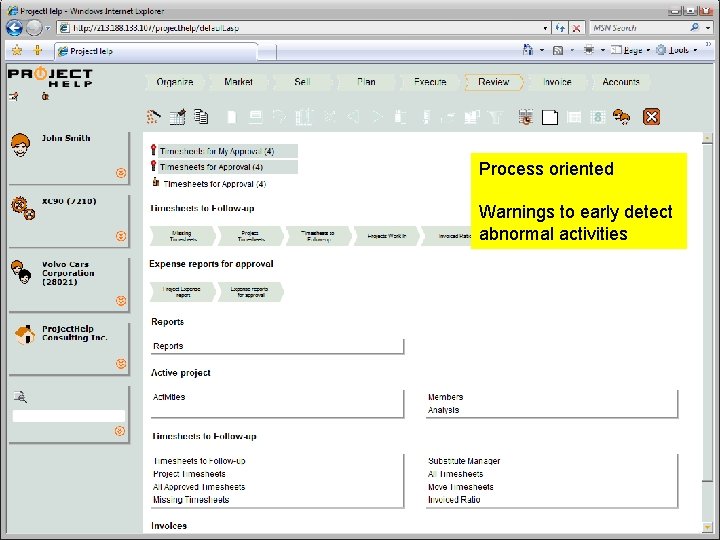Click the first wand toolbar icon
720x540 pixels.
[153, 117]
